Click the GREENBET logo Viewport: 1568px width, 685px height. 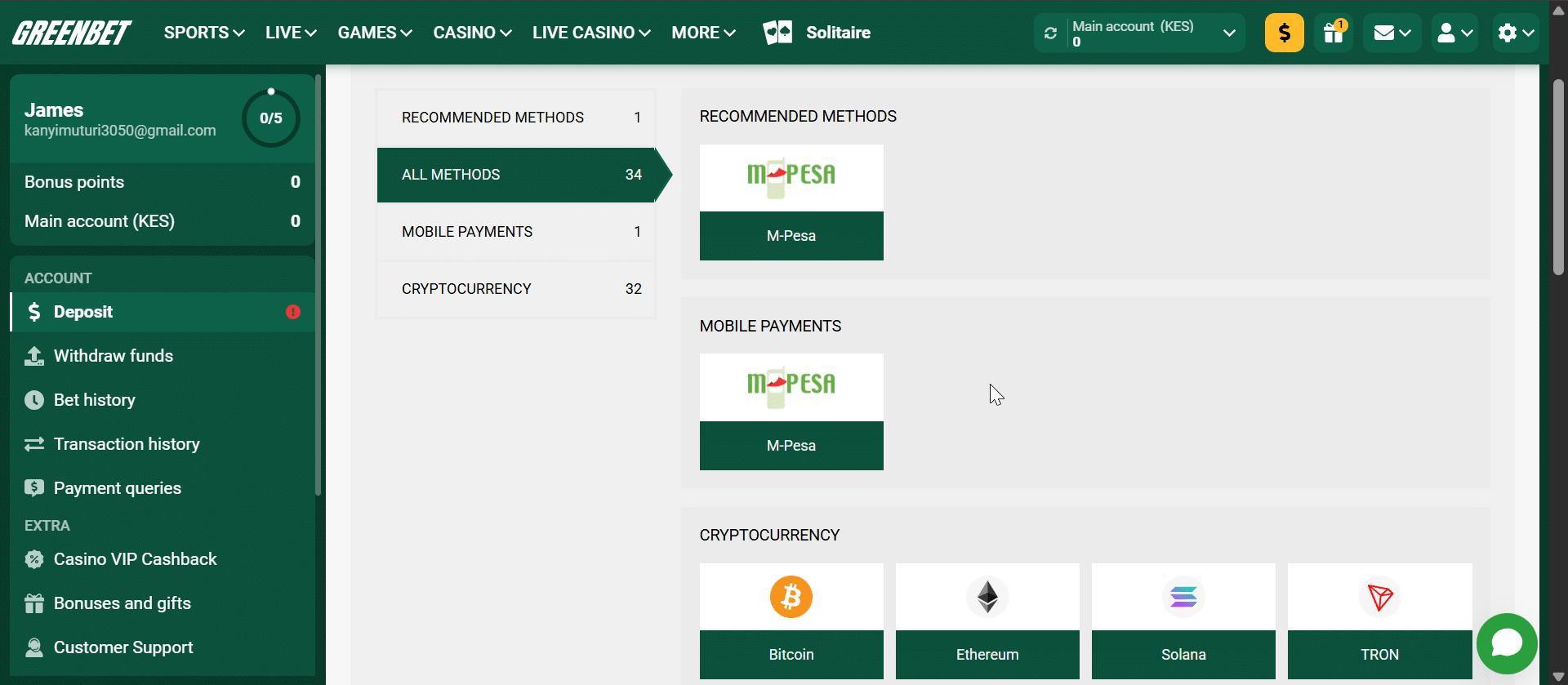click(x=72, y=33)
